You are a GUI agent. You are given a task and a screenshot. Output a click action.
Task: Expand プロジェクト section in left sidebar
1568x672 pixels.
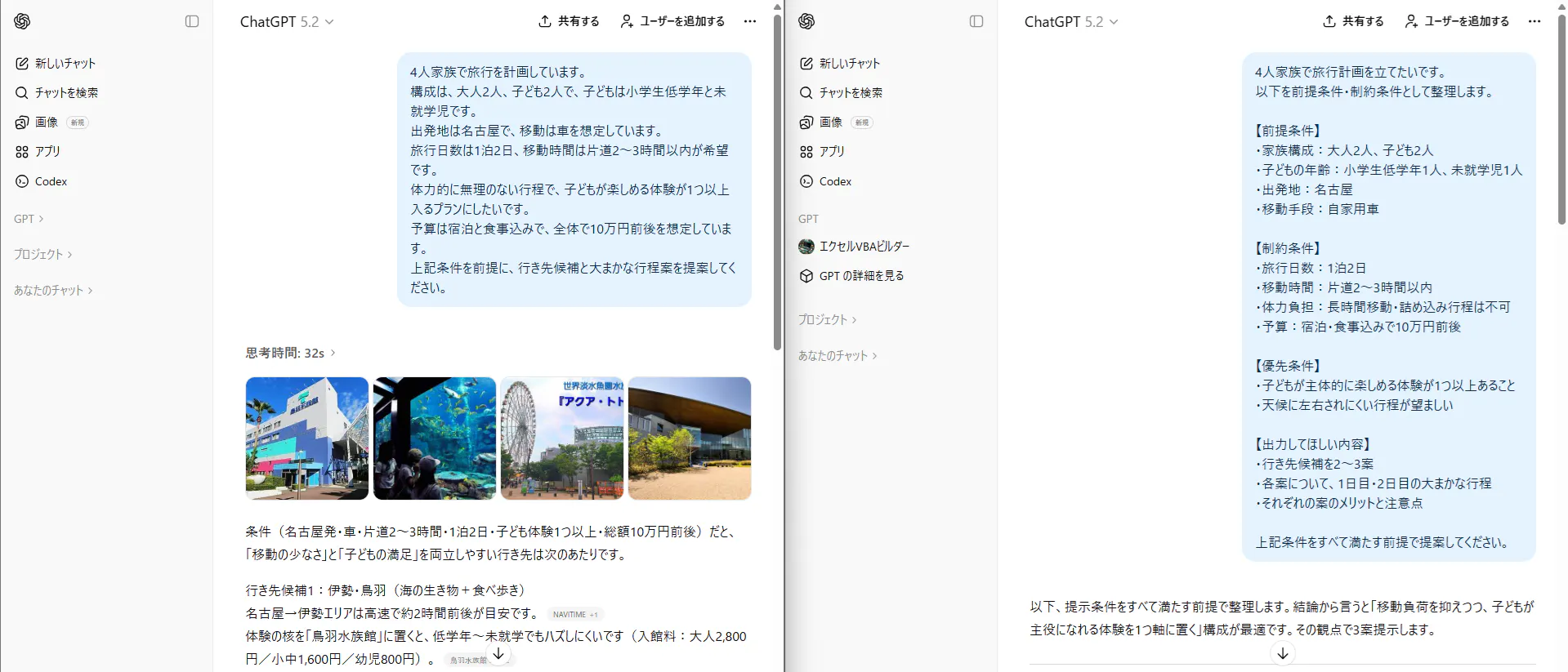[x=43, y=254]
